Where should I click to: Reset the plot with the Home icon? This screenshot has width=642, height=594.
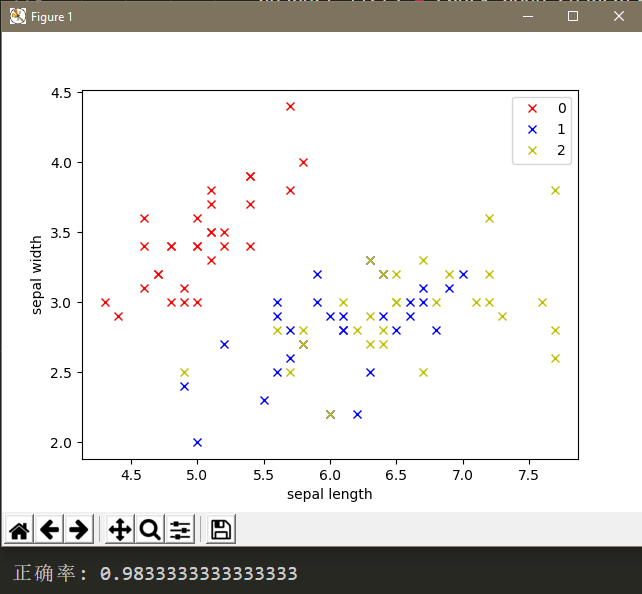click(19, 530)
